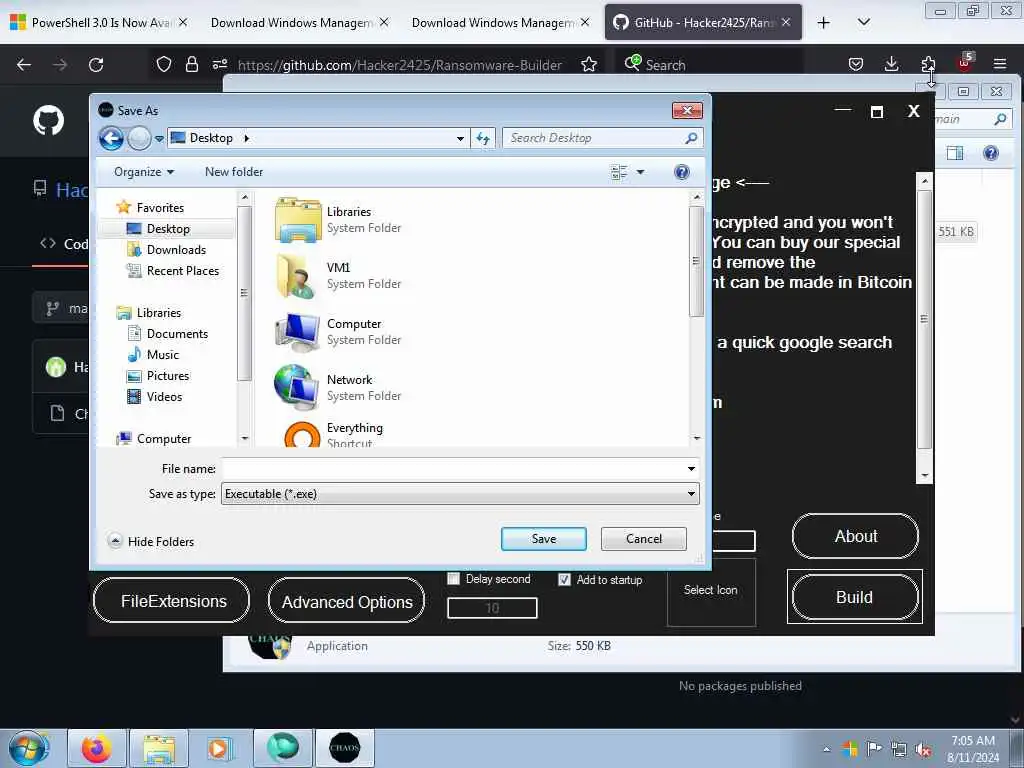The height and width of the screenshot is (768, 1024).
Task: Open the Firefox application menu
Action: (x=1000, y=64)
